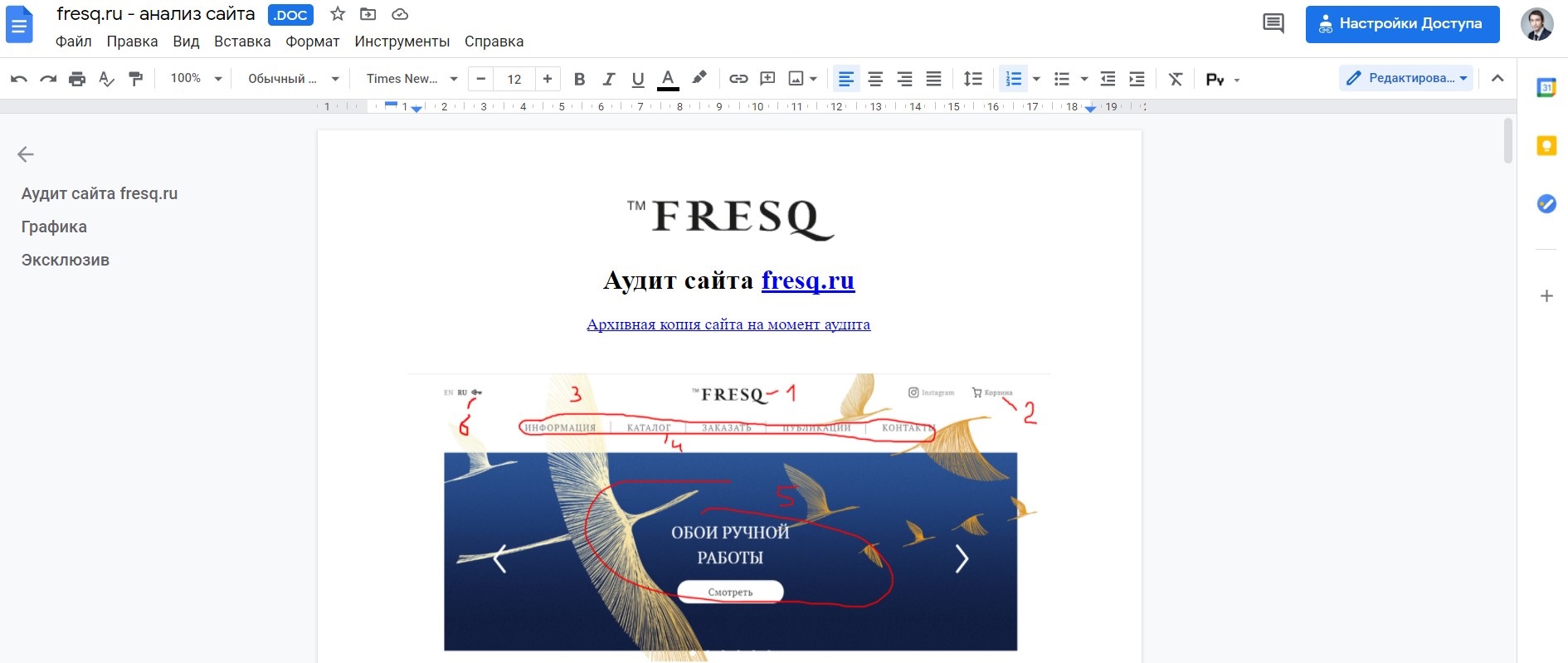
Task: Open the Вставка menu
Action: click(242, 41)
